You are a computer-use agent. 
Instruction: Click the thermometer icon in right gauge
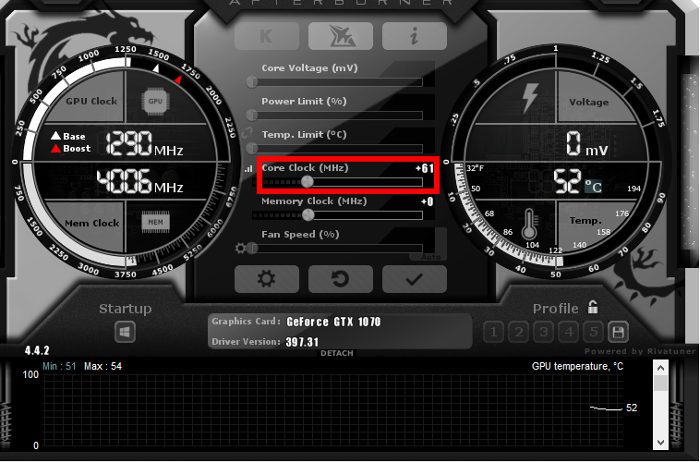tap(530, 224)
